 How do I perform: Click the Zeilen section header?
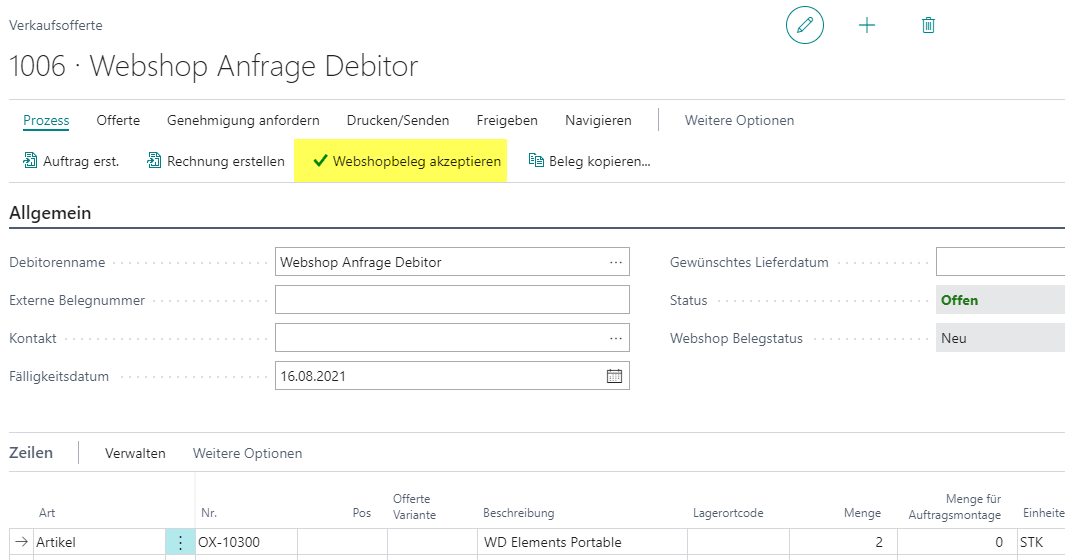(31, 453)
